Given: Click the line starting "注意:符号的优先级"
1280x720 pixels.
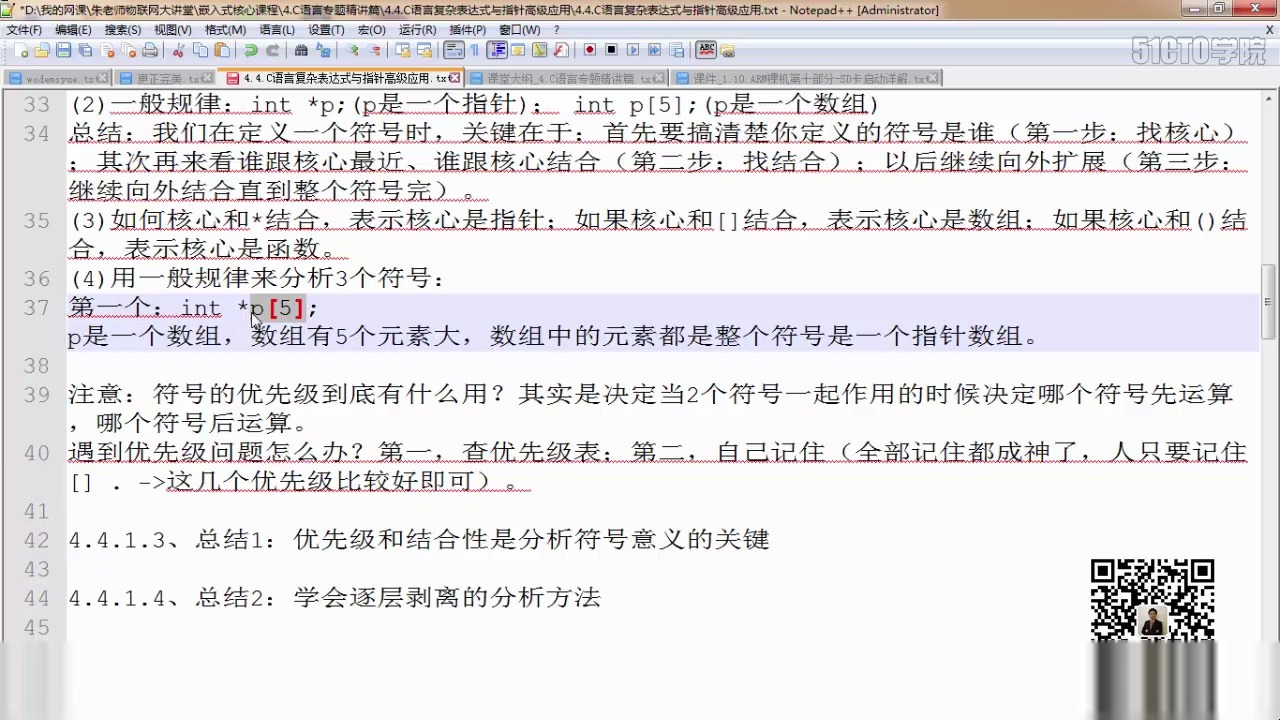Looking at the screenshot, I should click(650, 395).
